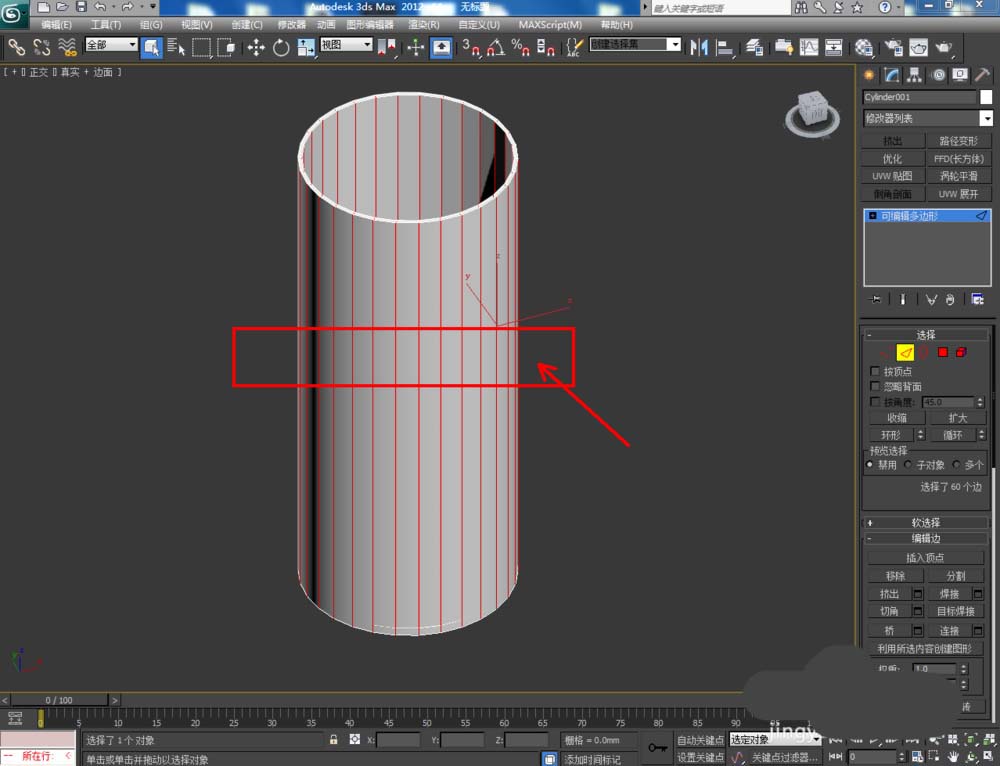Viewport: 1000px width, 766px height.
Task: Open the 创建(C) menu
Action: [246, 24]
